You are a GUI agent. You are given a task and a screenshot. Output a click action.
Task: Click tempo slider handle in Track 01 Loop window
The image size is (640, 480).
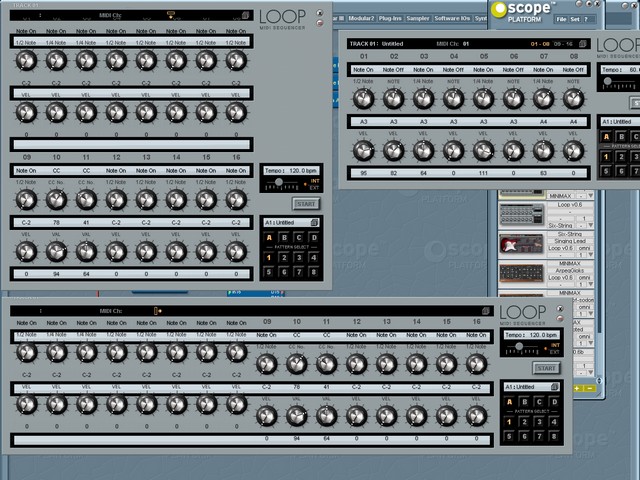click(608, 81)
